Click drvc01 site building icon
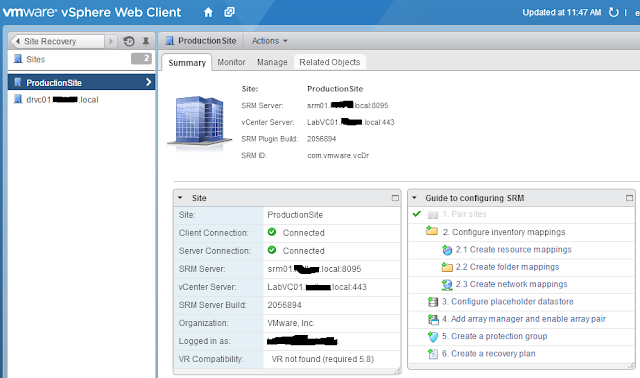 18,99
